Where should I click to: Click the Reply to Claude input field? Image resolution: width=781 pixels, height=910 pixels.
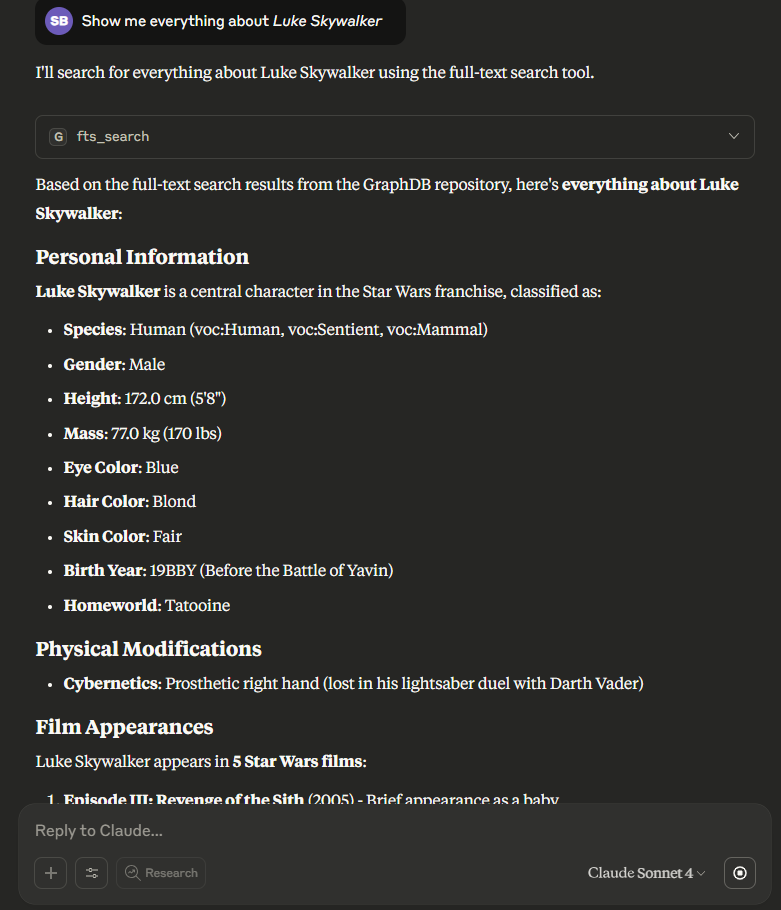(395, 830)
